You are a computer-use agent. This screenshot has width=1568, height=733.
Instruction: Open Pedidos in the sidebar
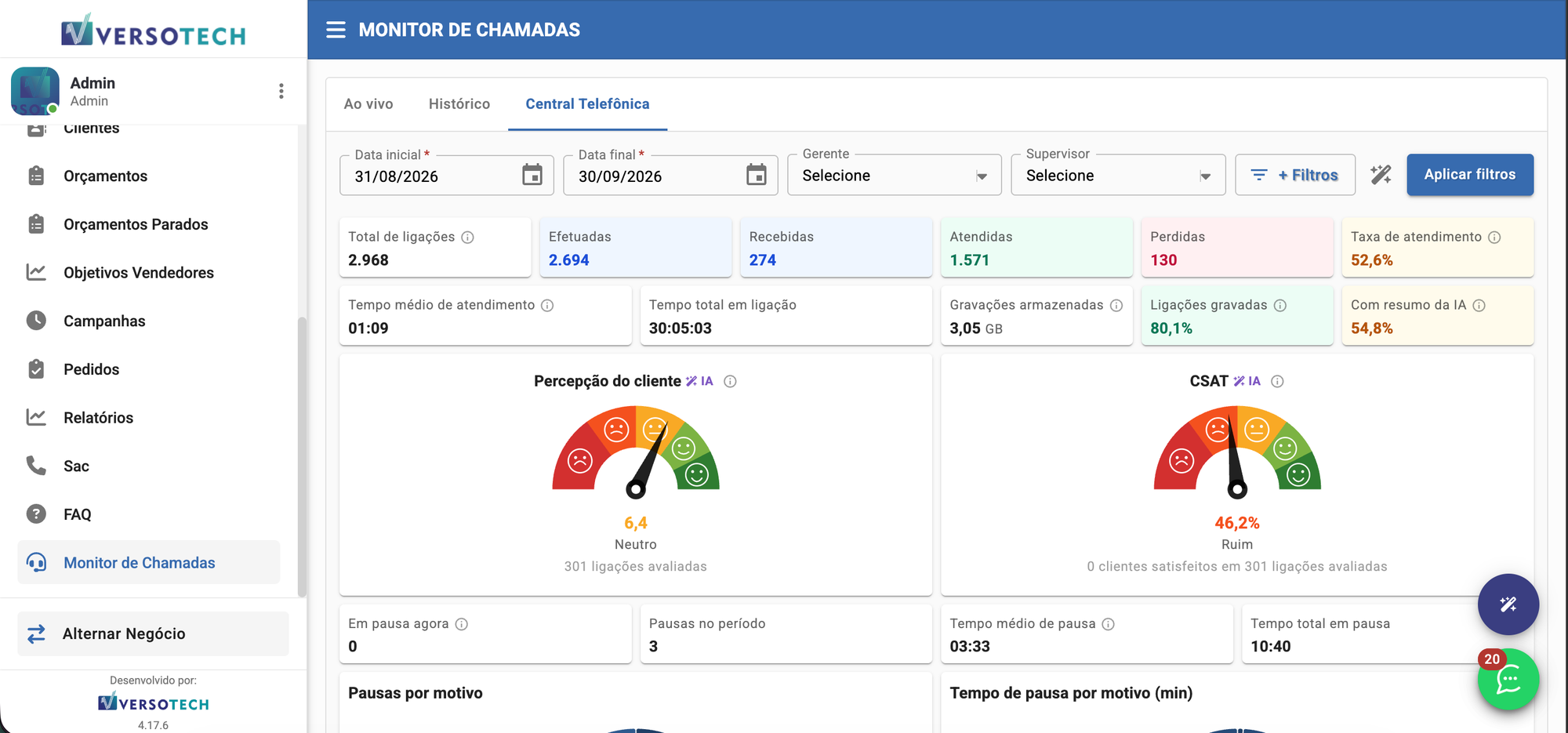(x=149, y=369)
